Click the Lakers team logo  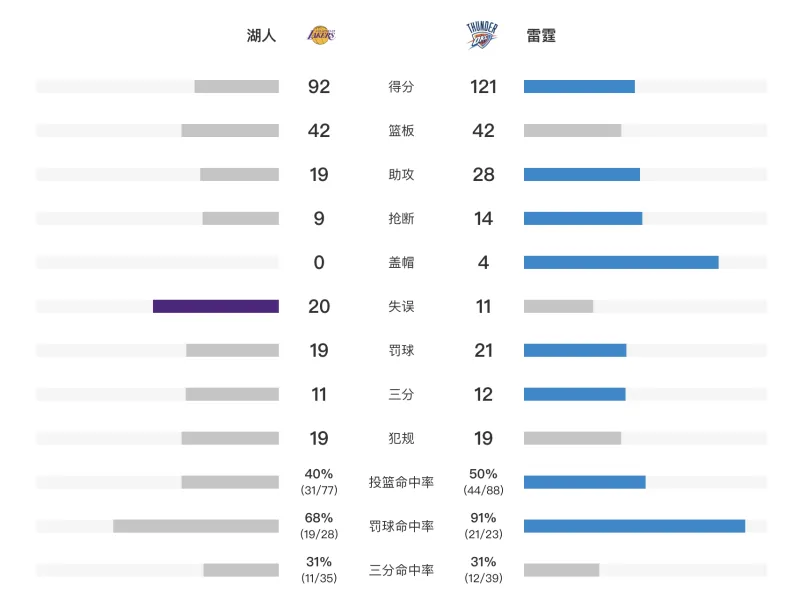321,36
